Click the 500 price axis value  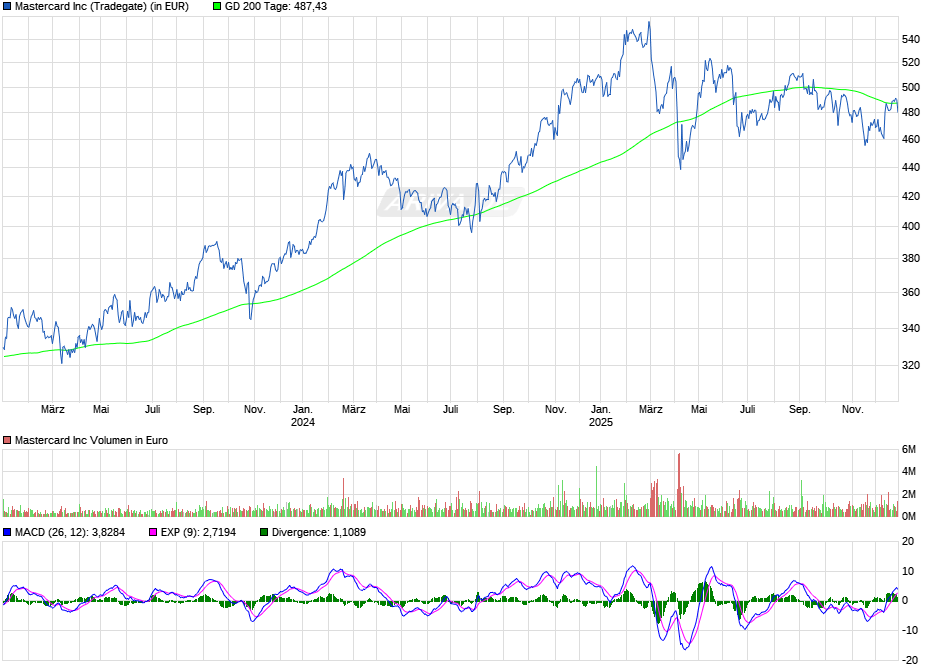pyautogui.click(x=911, y=87)
